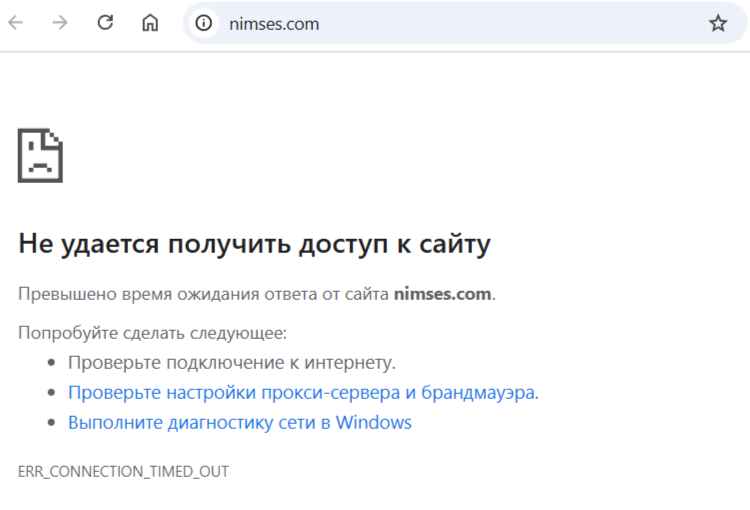Select the ERR_CONNECTION_TIMED_OUT error code text
Viewport: 750px width, 510px height.
[123, 472]
